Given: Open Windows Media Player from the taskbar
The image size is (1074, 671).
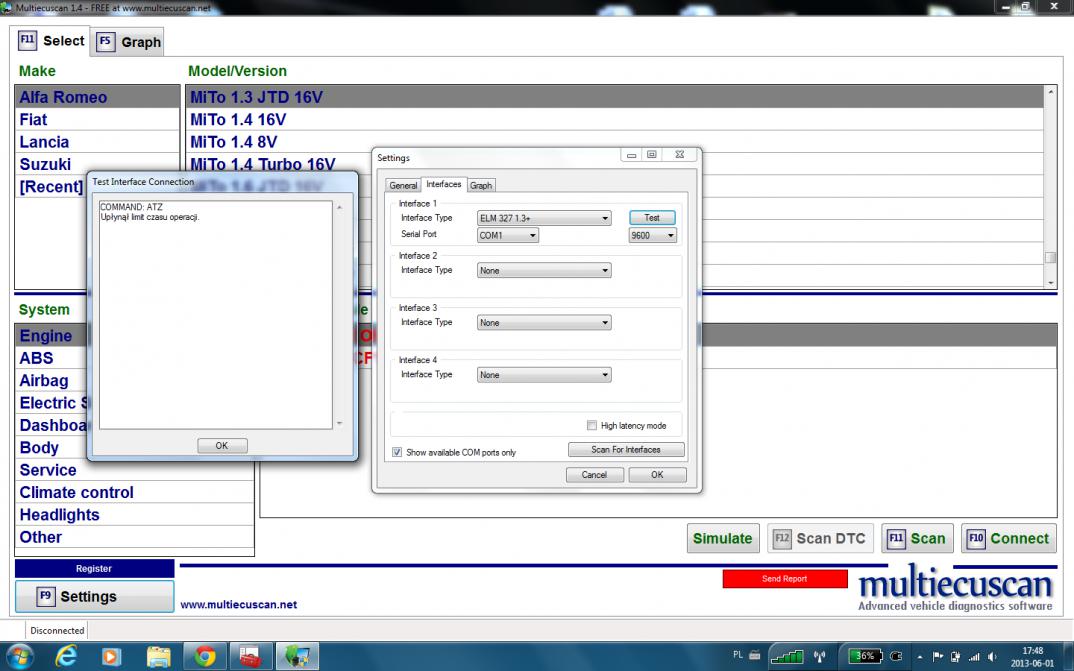Looking at the screenshot, I should click(x=111, y=656).
